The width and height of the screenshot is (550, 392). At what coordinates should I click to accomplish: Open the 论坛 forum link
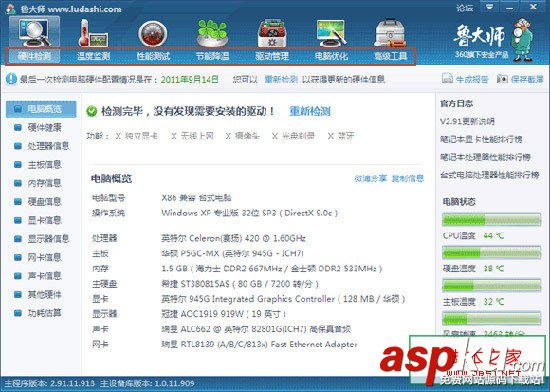[465, 7]
